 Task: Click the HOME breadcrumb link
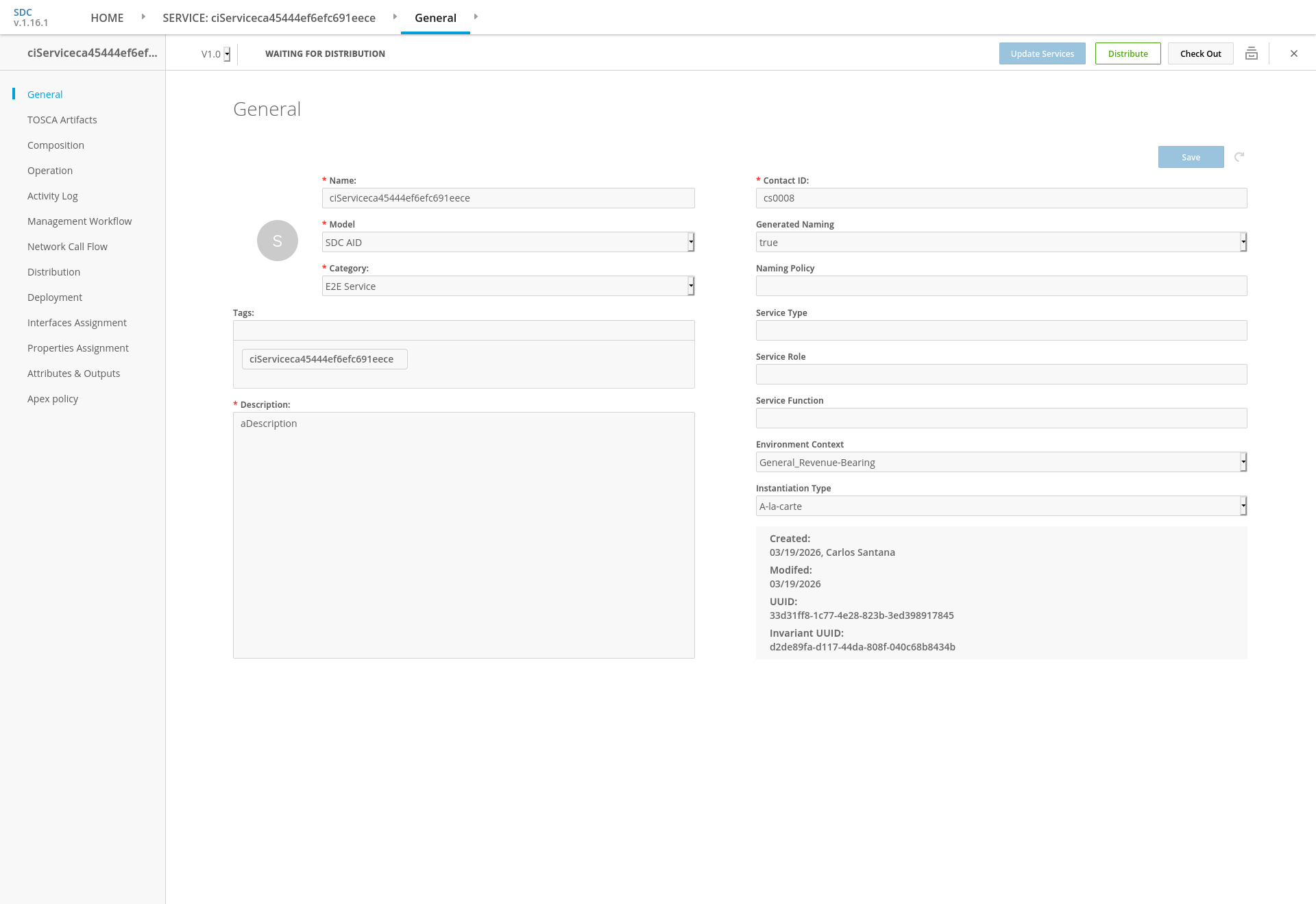pyautogui.click(x=107, y=18)
